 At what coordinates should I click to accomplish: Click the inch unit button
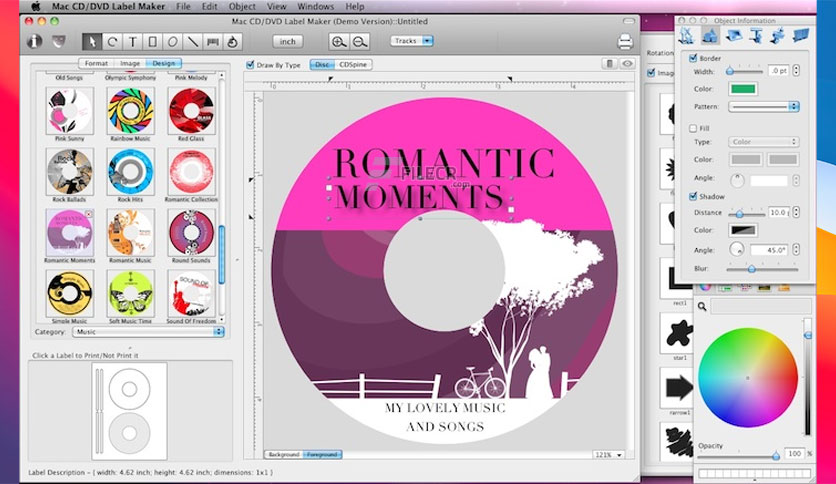[287, 42]
